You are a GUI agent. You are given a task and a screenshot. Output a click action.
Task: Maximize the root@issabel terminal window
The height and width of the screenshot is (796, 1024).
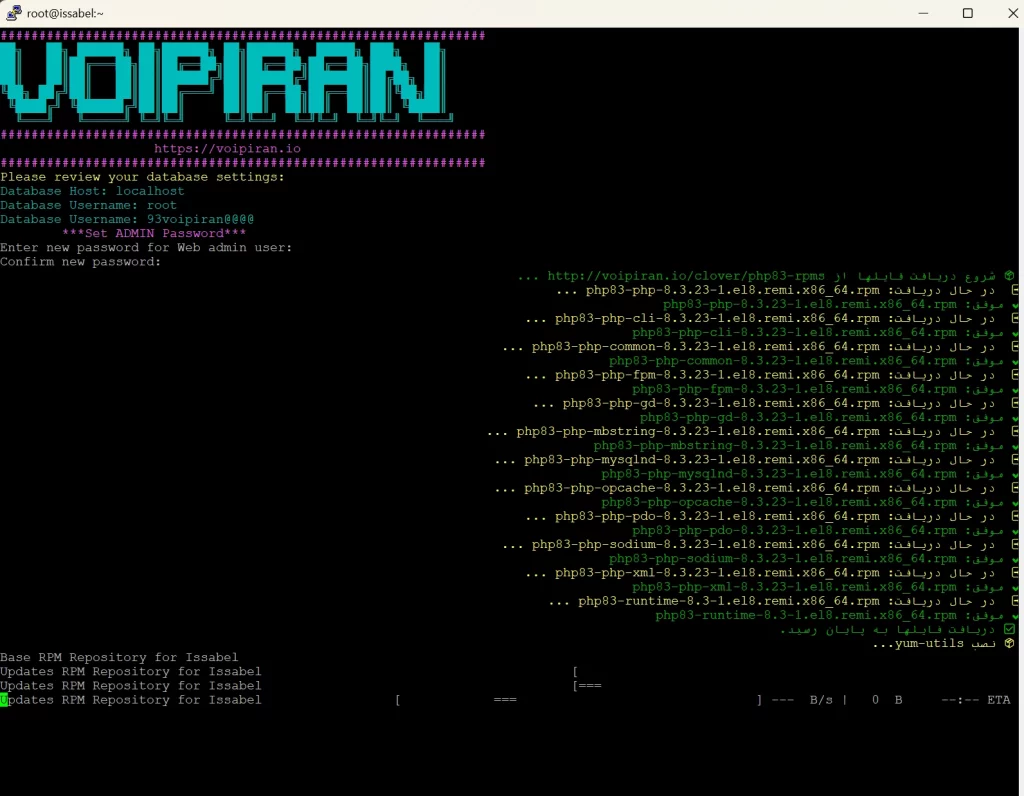pos(968,13)
